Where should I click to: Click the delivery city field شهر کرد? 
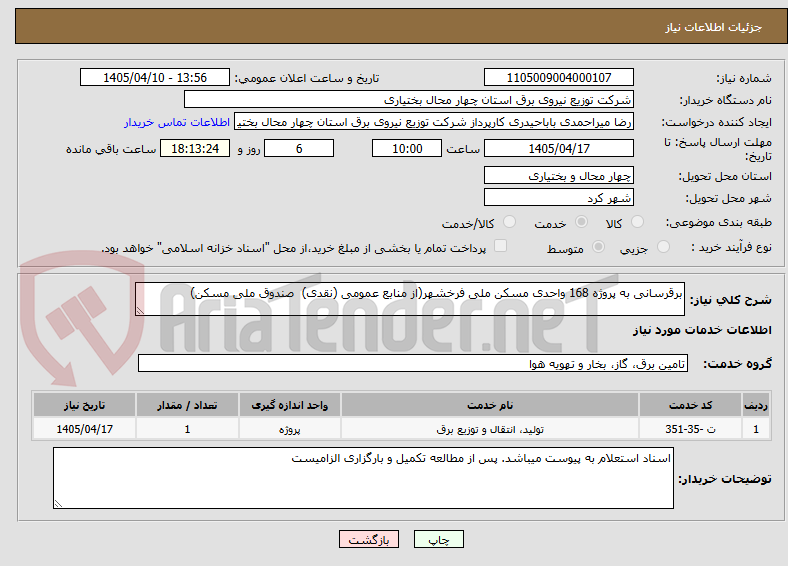point(559,197)
